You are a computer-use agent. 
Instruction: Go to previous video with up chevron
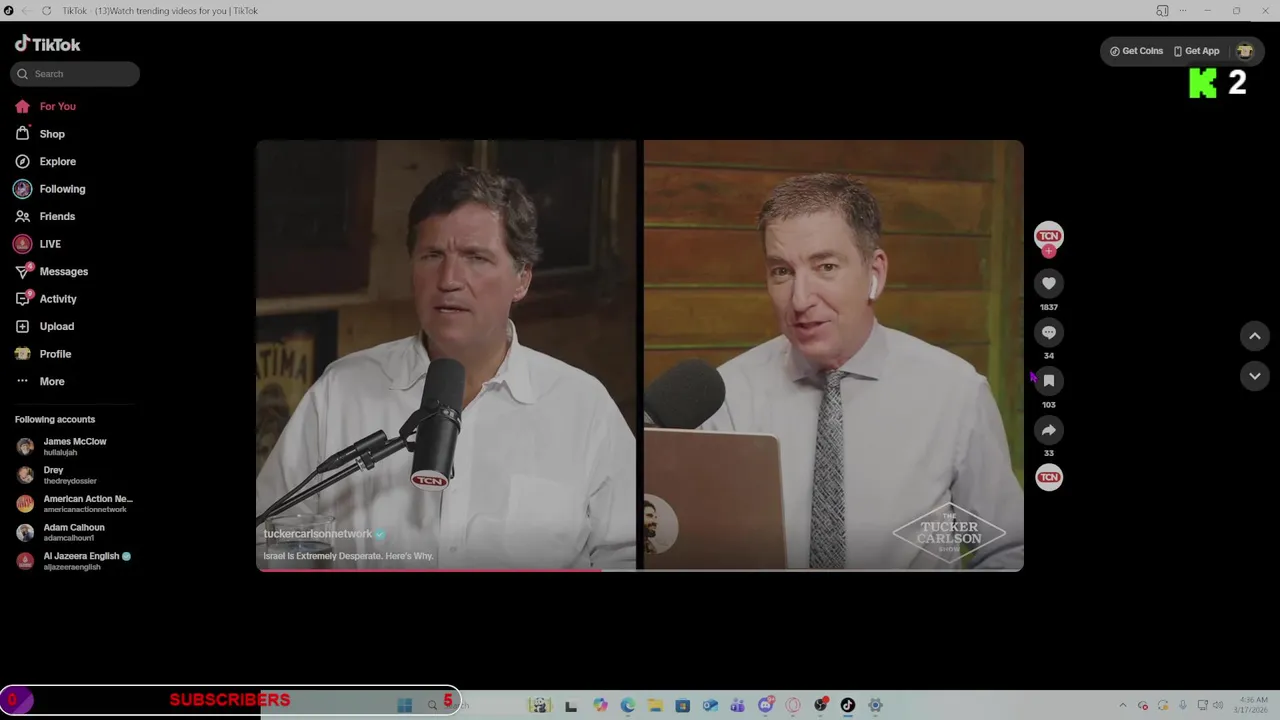[x=1255, y=337]
